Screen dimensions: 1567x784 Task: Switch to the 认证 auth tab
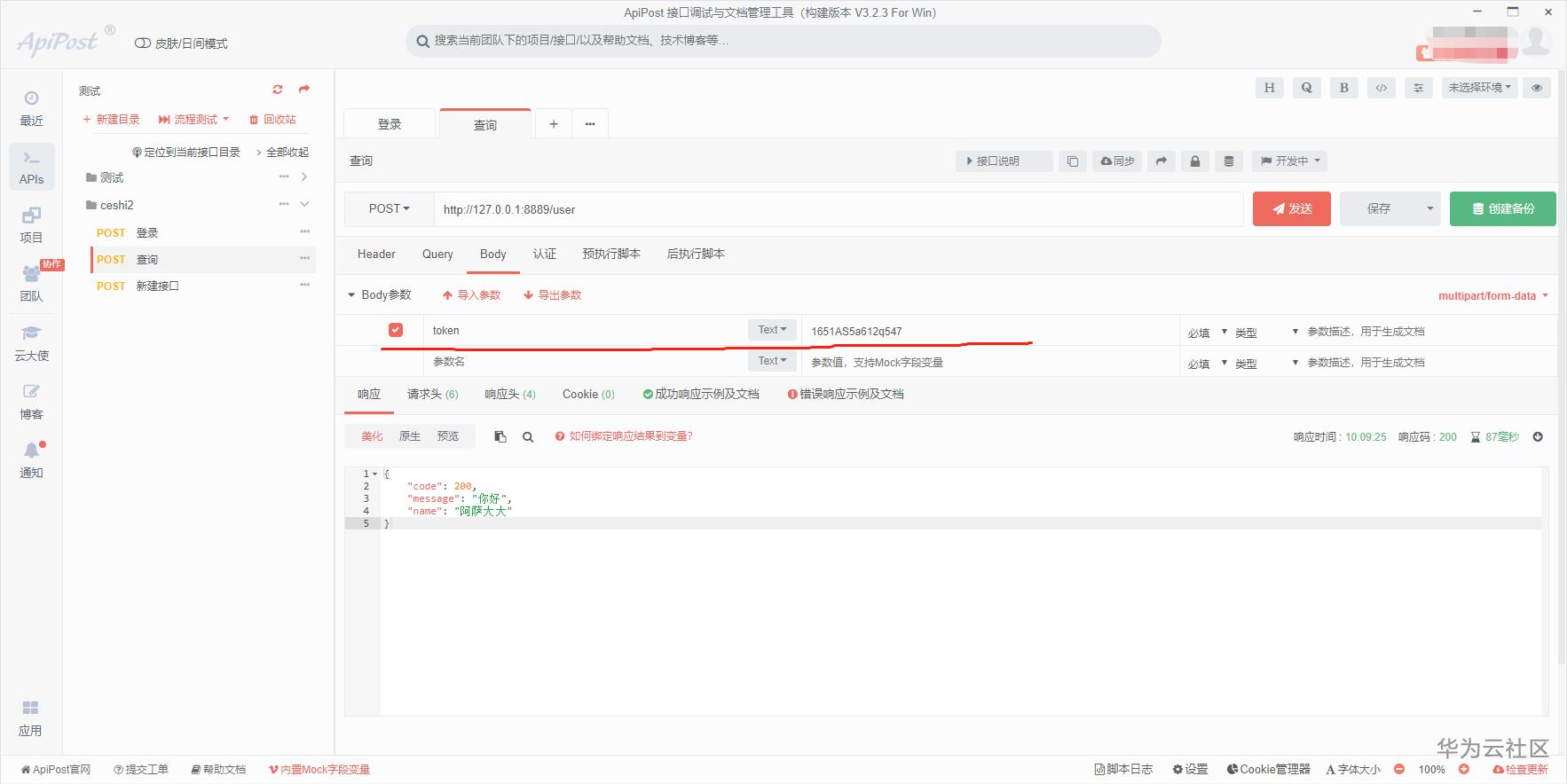544,255
